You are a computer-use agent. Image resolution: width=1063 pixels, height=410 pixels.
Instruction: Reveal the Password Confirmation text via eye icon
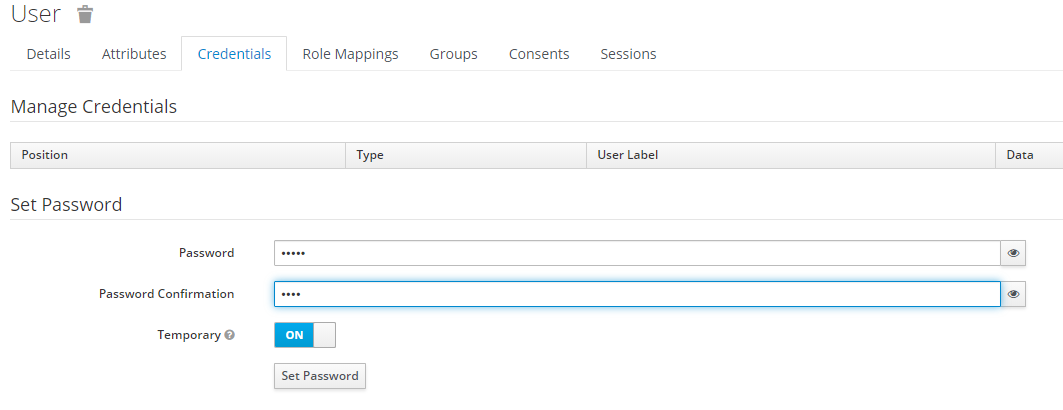(1013, 294)
